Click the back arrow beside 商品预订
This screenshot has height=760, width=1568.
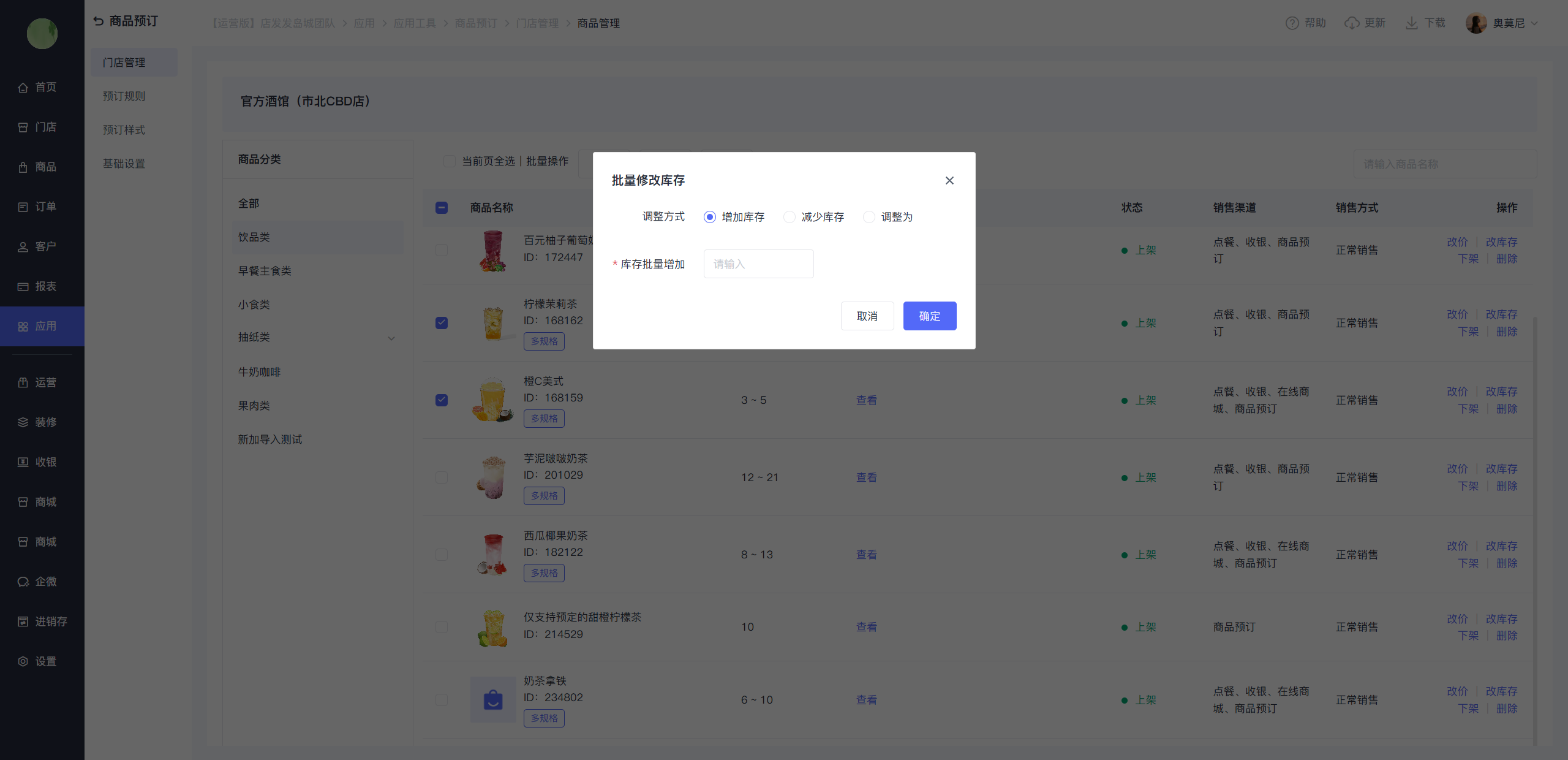[x=99, y=21]
